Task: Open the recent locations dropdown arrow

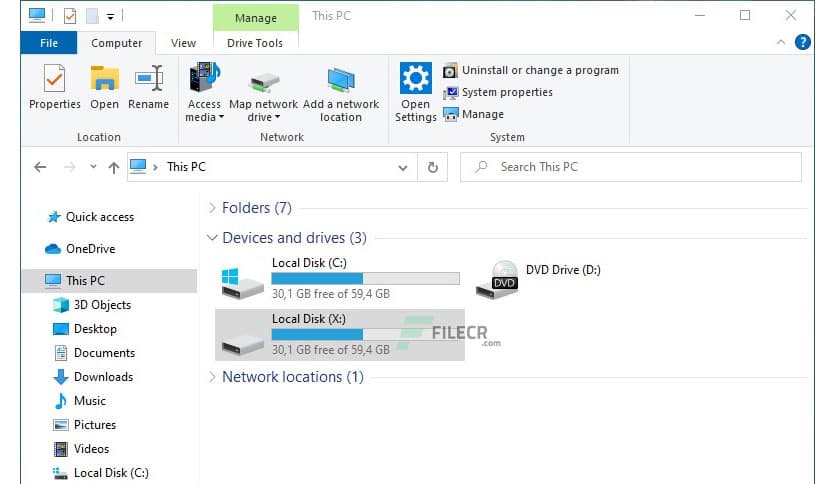Action: click(93, 167)
